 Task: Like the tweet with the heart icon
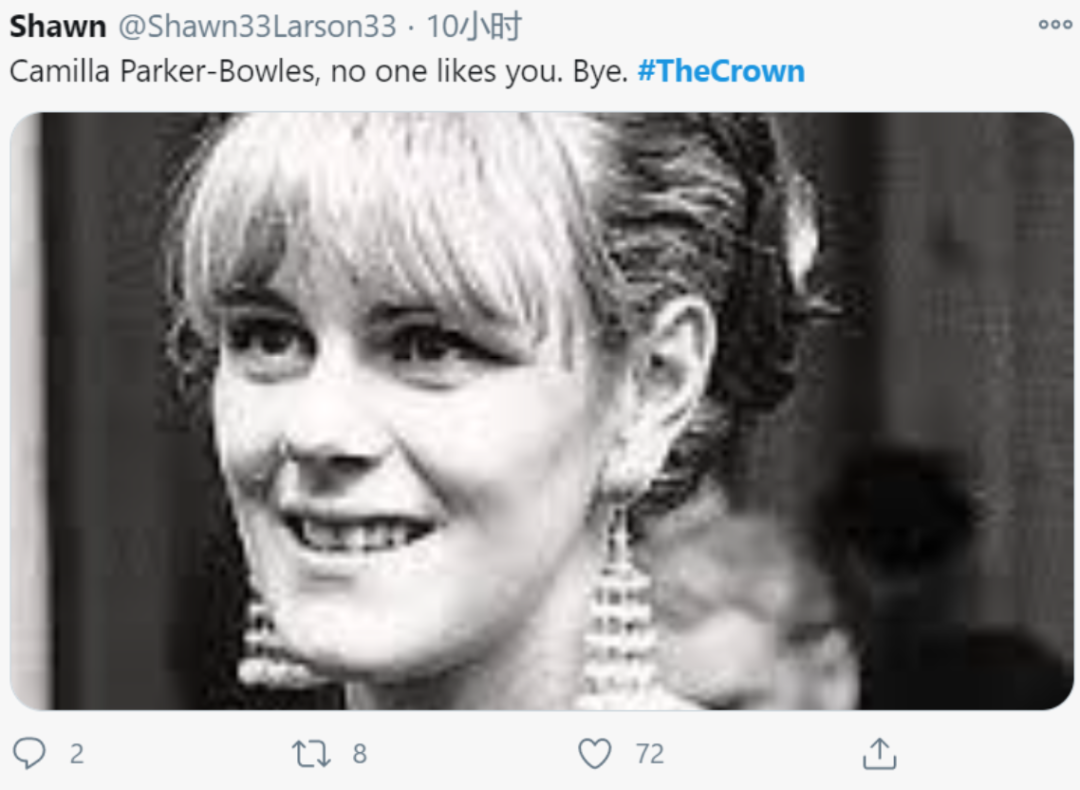pos(595,753)
